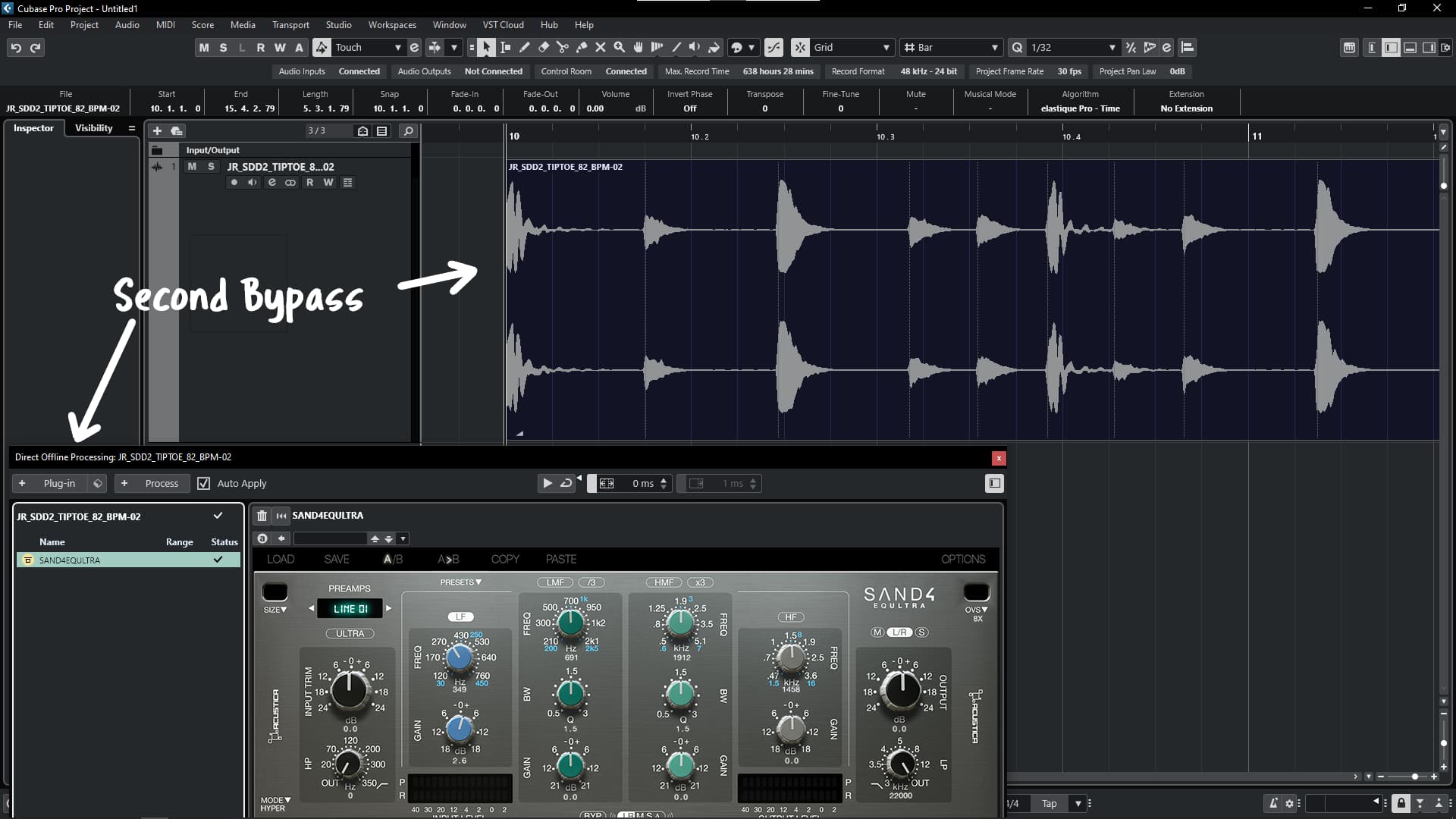The width and height of the screenshot is (1456, 819).
Task: Click LOAD in the plugin preset bar
Action: (x=281, y=560)
